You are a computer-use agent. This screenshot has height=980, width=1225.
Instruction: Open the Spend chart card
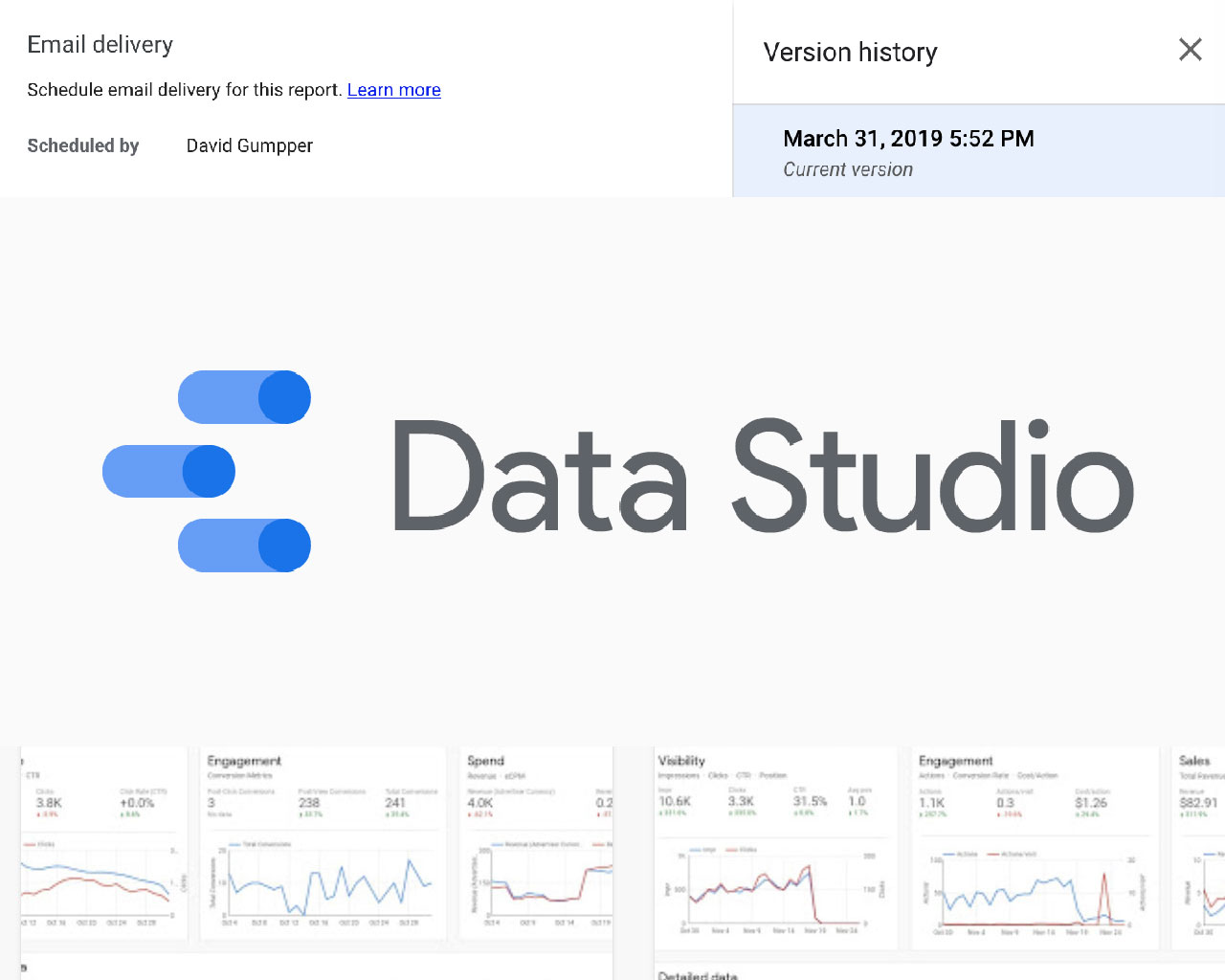click(x=537, y=843)
